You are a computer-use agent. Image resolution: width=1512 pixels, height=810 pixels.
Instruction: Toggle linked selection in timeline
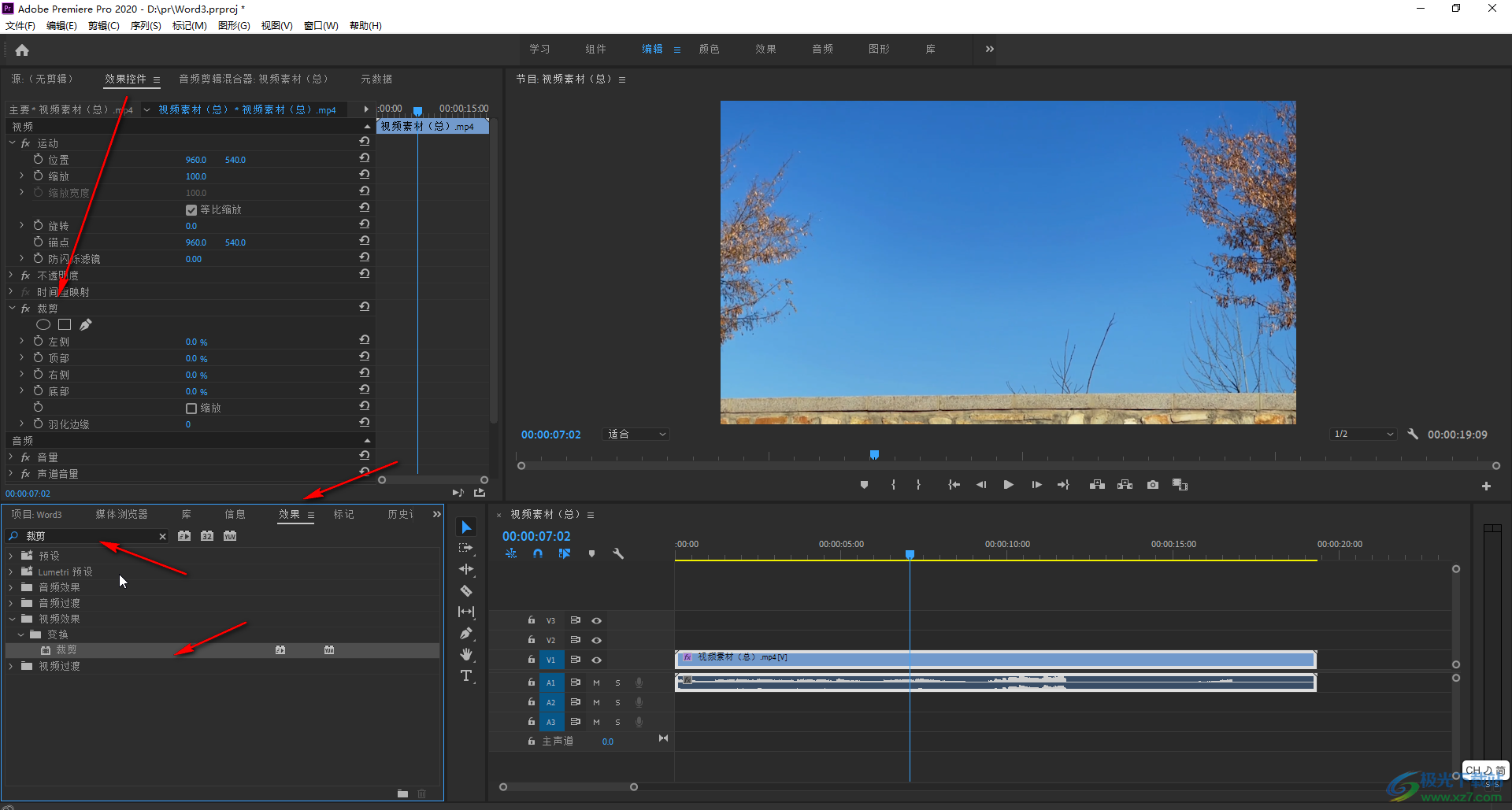[x=565, y=553]
